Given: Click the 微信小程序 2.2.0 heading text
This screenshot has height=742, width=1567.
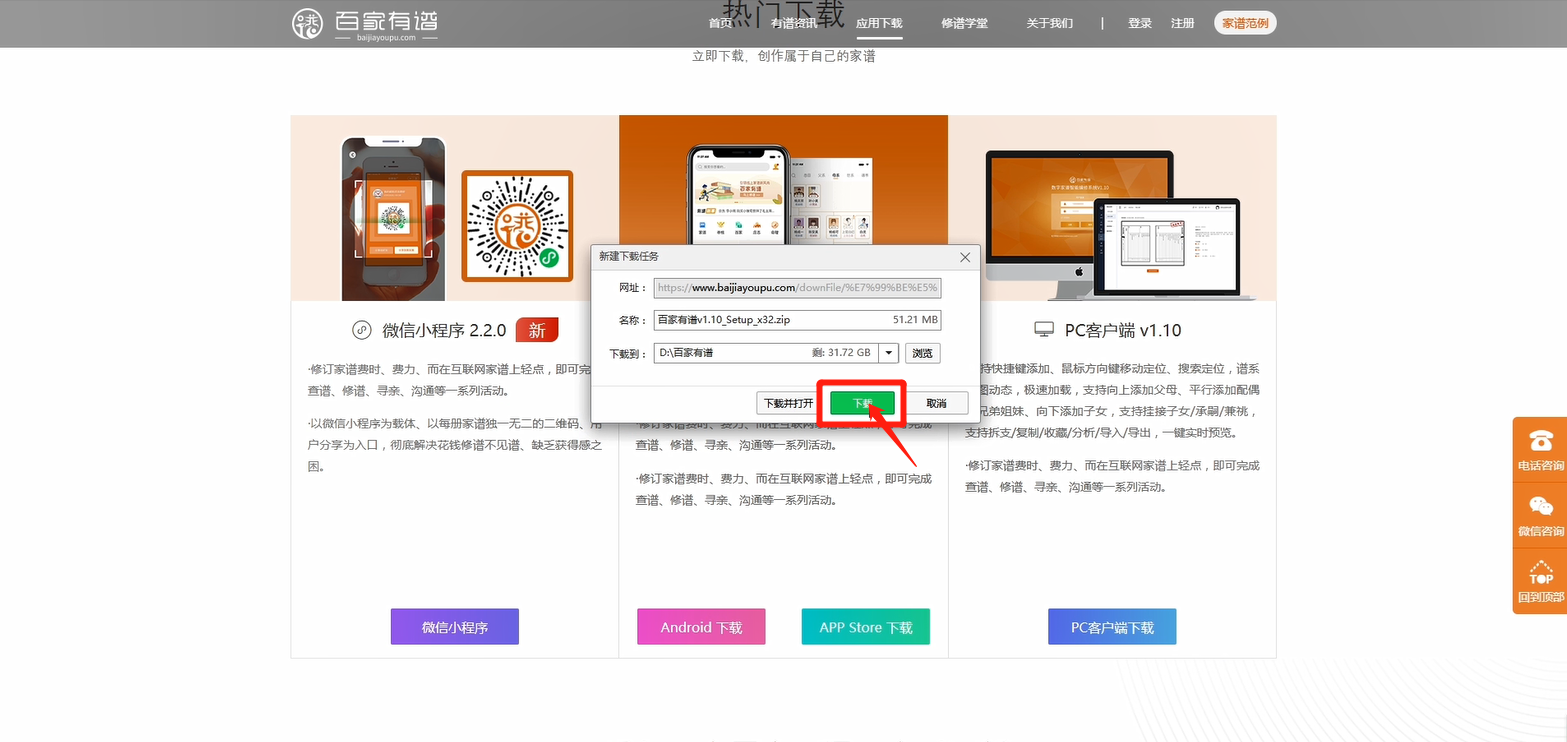Looking at the screenshot, I should (x=445, y=330).
